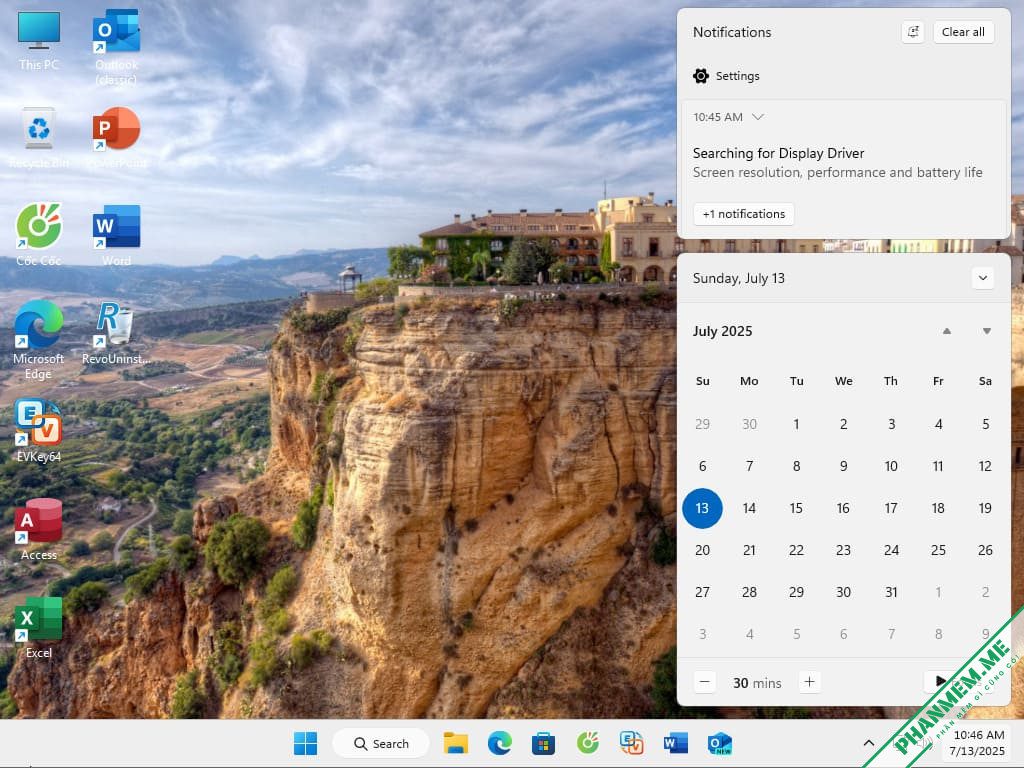This screenshot has height=768, width=1024.
Task: Click the taskbar Search box
Action: [381, 743]
